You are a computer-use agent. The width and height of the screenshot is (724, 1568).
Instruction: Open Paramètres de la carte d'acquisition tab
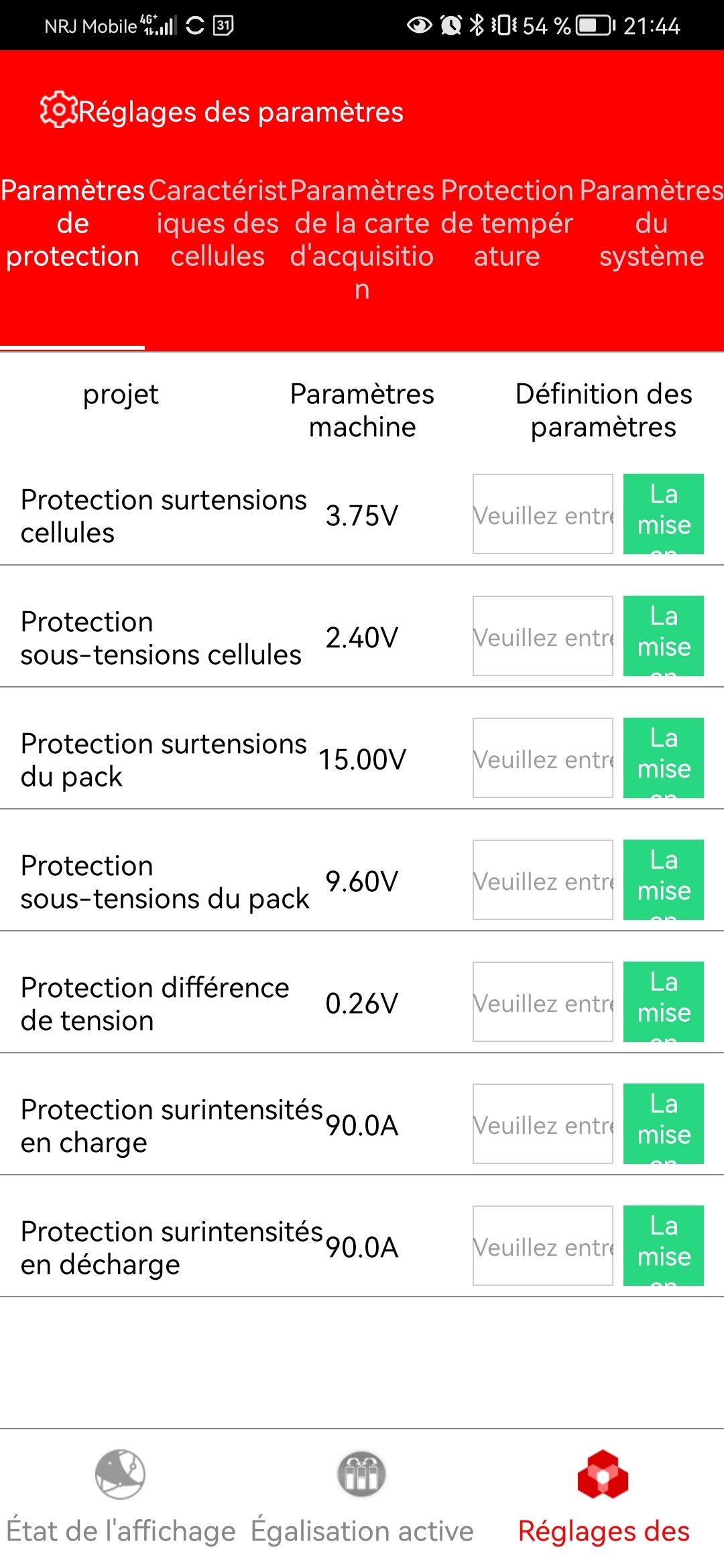(362, 239)
